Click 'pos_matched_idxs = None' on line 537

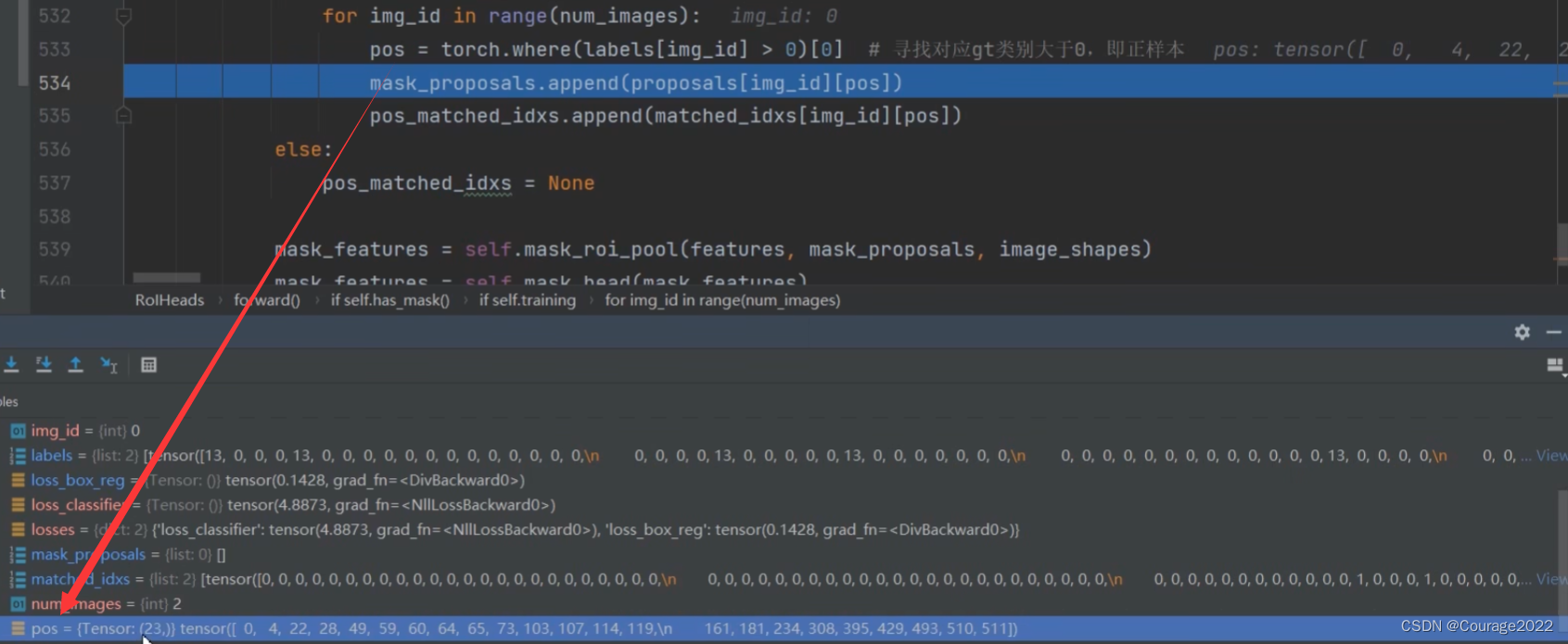point(458,183)
